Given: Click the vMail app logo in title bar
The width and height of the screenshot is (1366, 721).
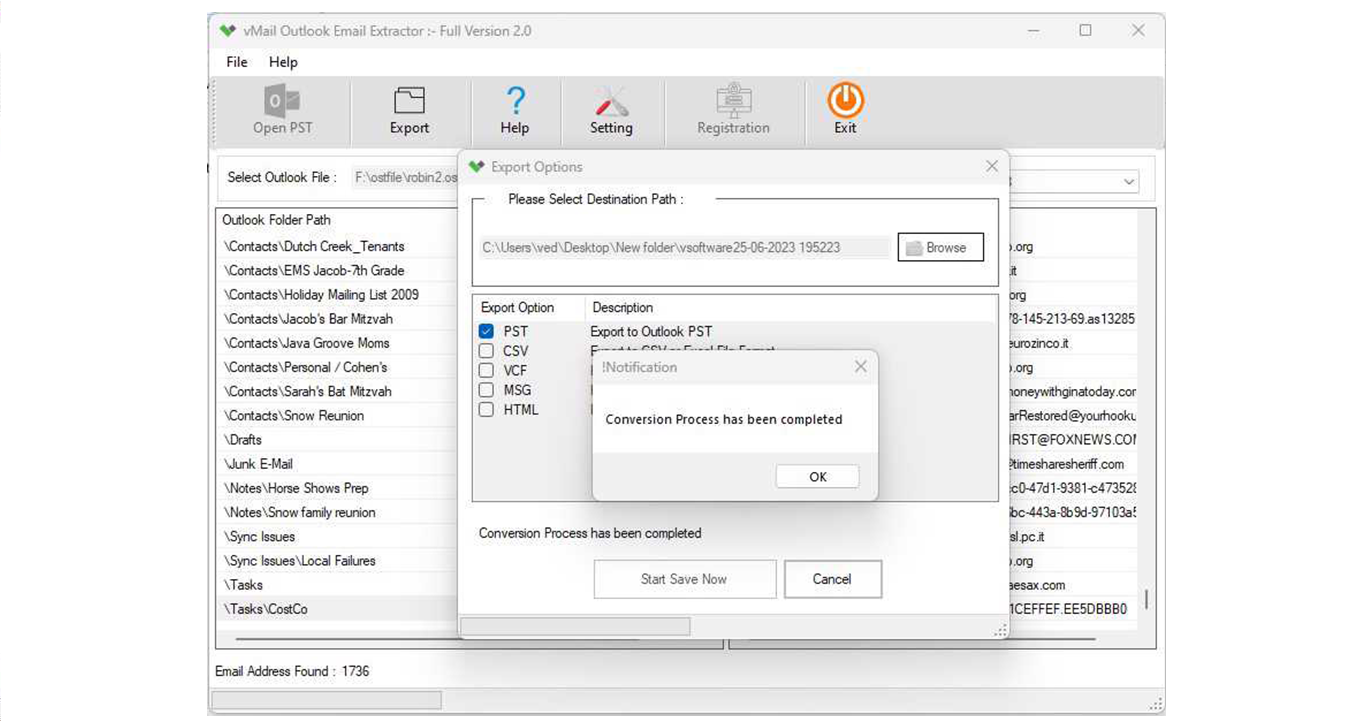Looking at the screenshot, I should pyautogui.click(x=229, y=31).
